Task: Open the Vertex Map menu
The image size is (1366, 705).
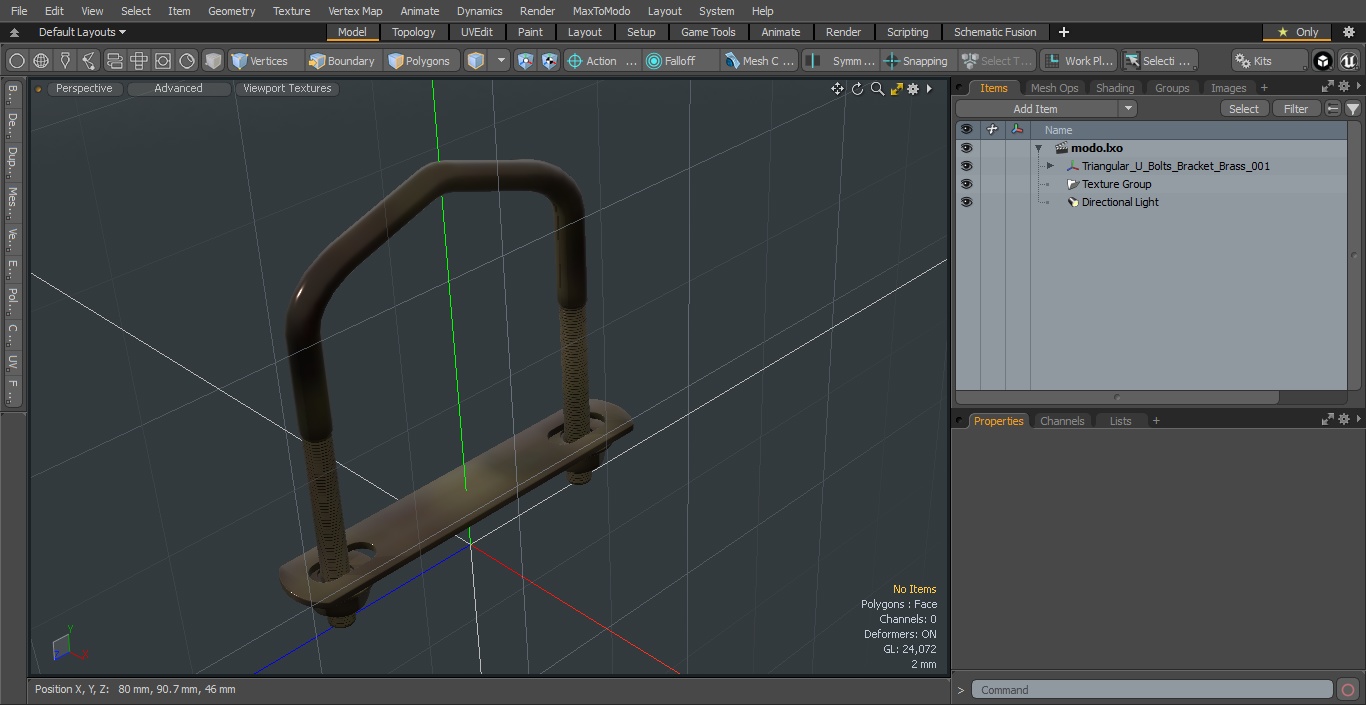Action: [x=355, y=11]
